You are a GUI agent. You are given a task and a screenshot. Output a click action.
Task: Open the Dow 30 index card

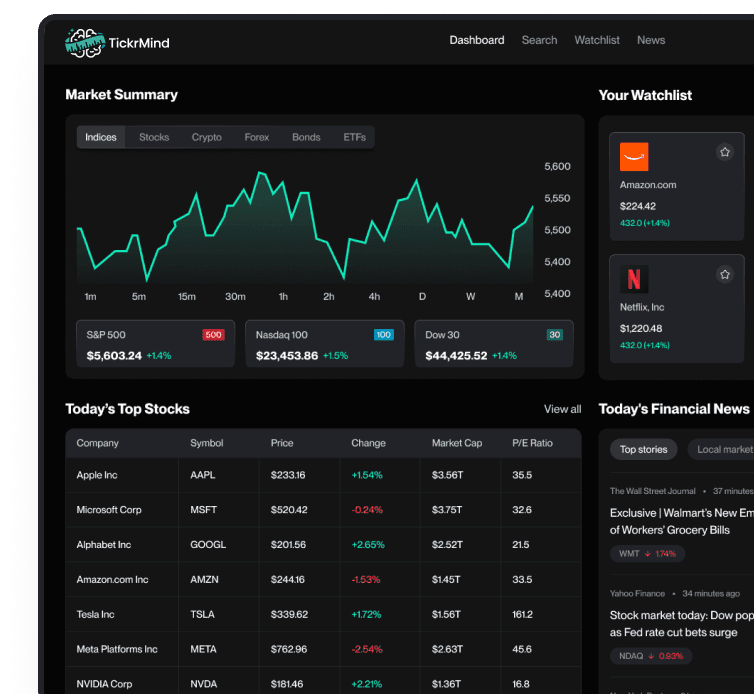pyautogui.click(x=494, y=343)
